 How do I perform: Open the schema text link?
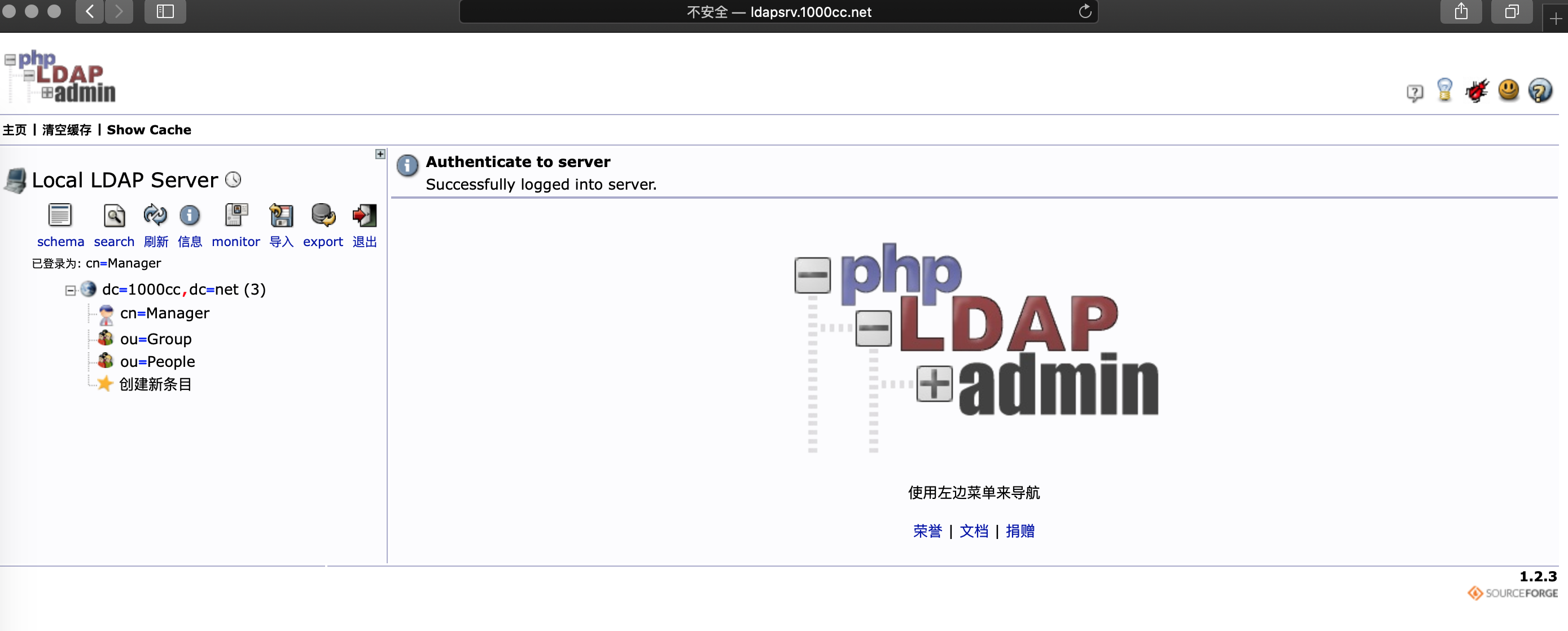(x=60, y=242)
